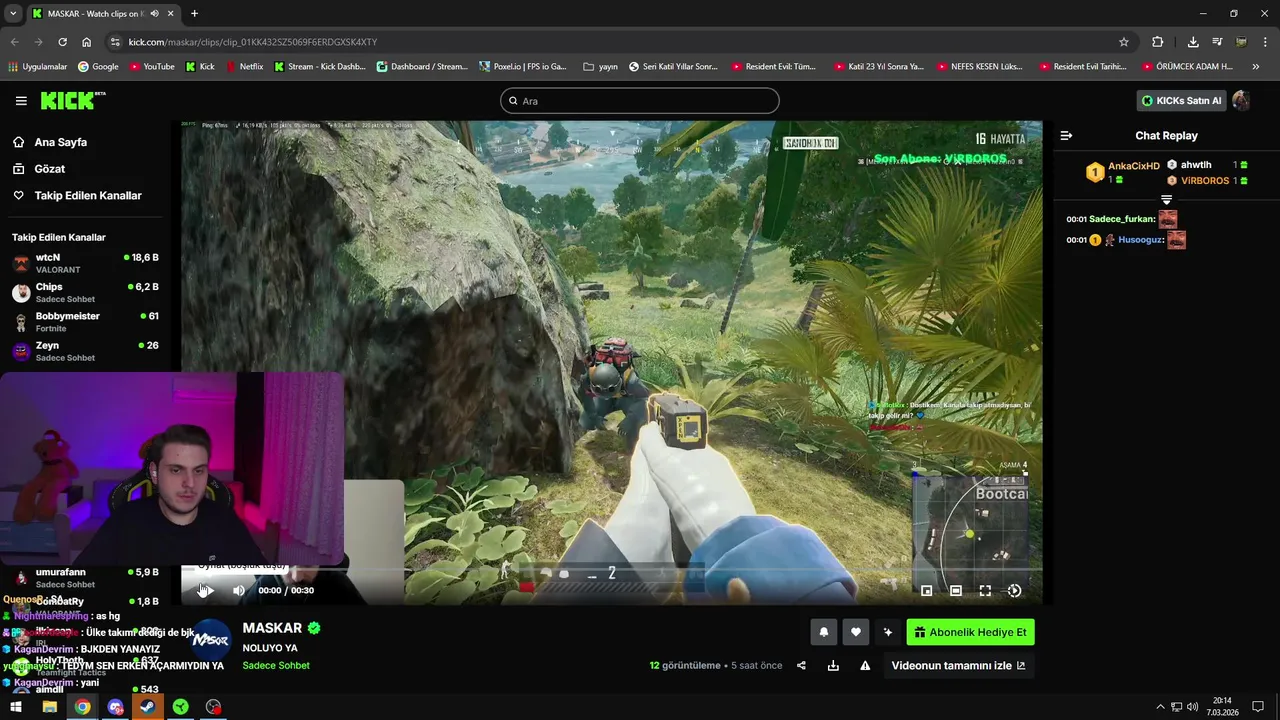Open the wtcN channel
Image resolution: width=1280 pixels, height=720 pixels.
tap(85, 263)
